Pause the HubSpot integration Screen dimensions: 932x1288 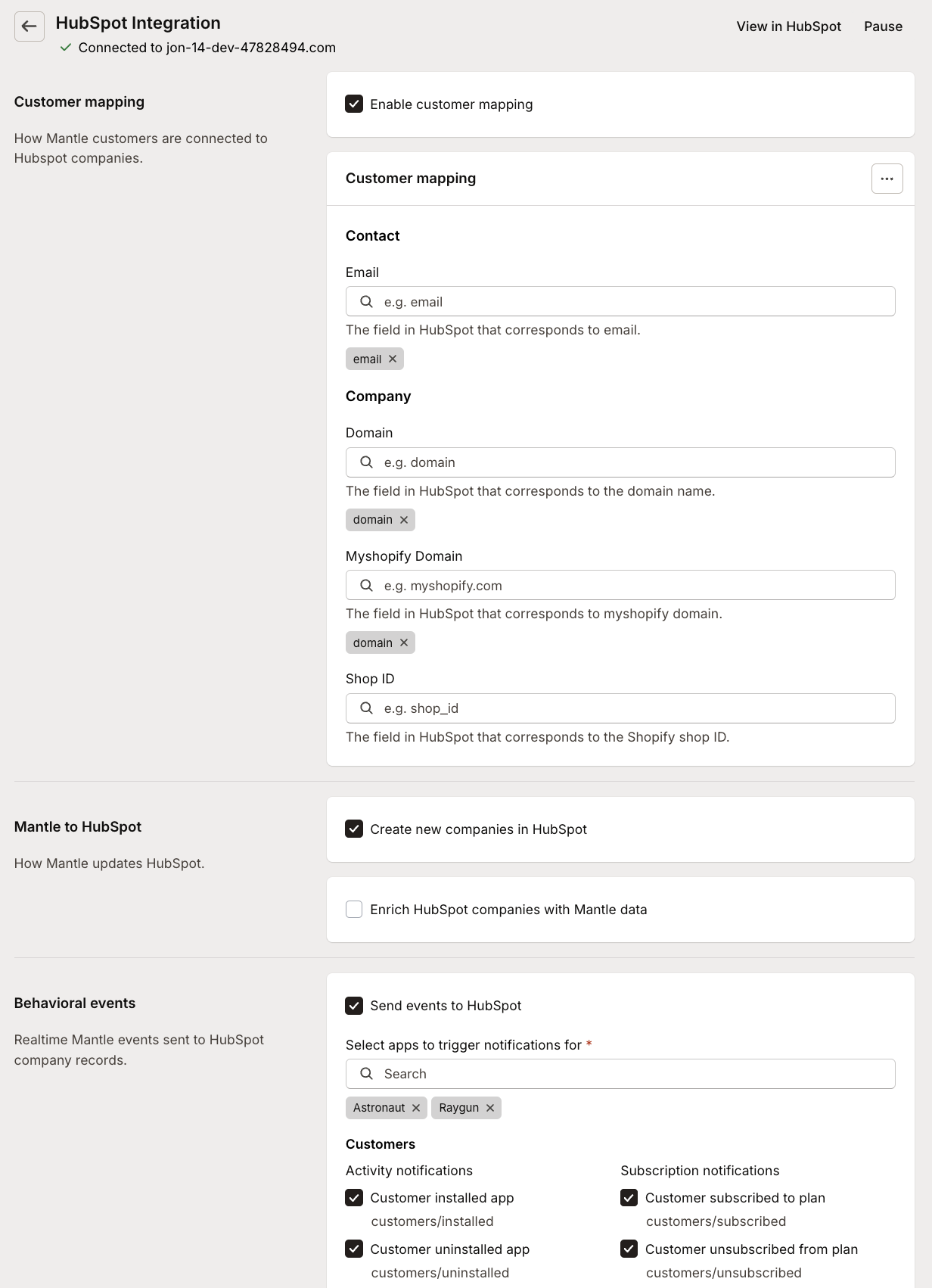click(882, 26)
